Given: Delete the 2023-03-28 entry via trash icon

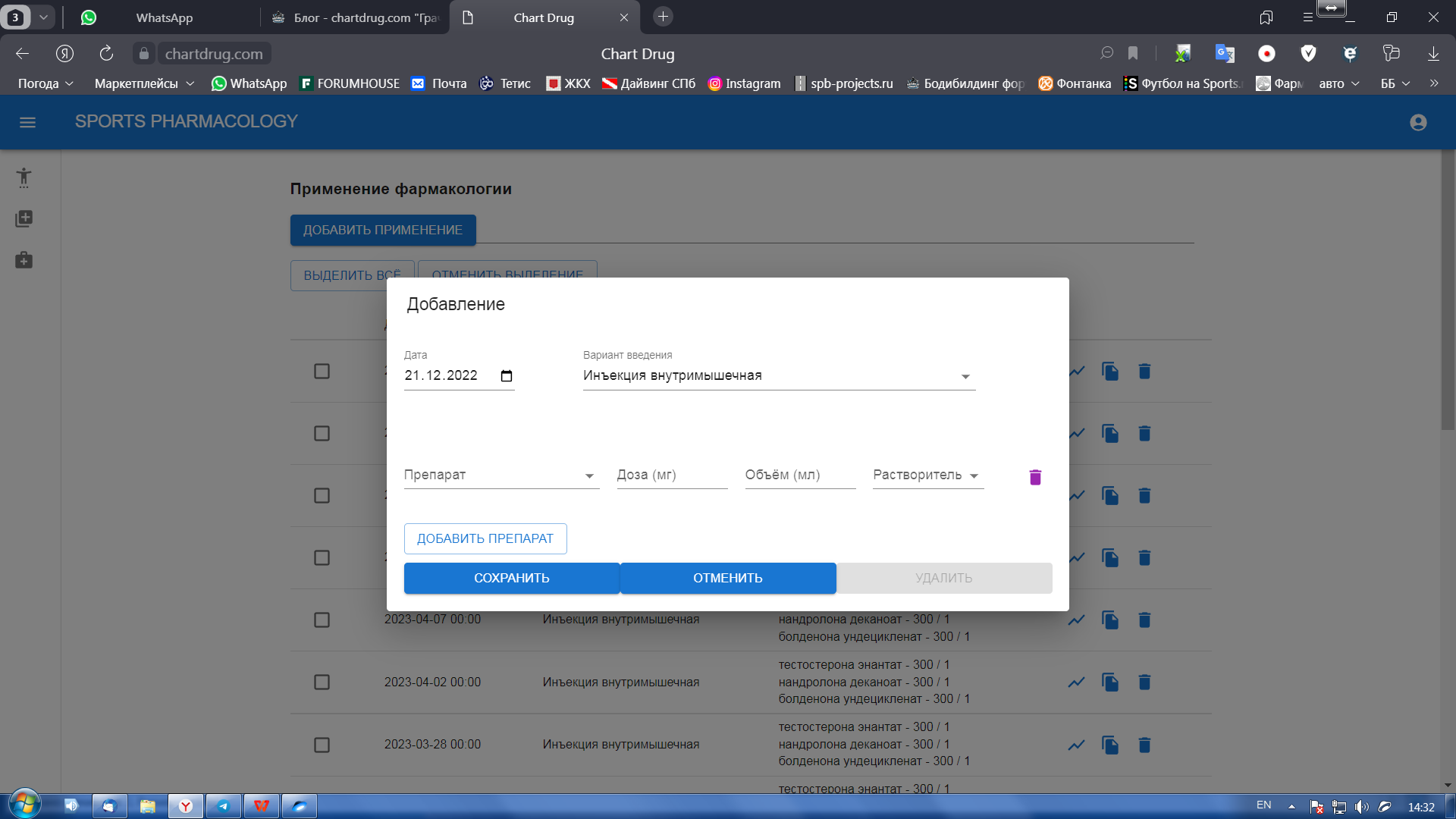Looking at the screenshot, I should (1144, 745).
